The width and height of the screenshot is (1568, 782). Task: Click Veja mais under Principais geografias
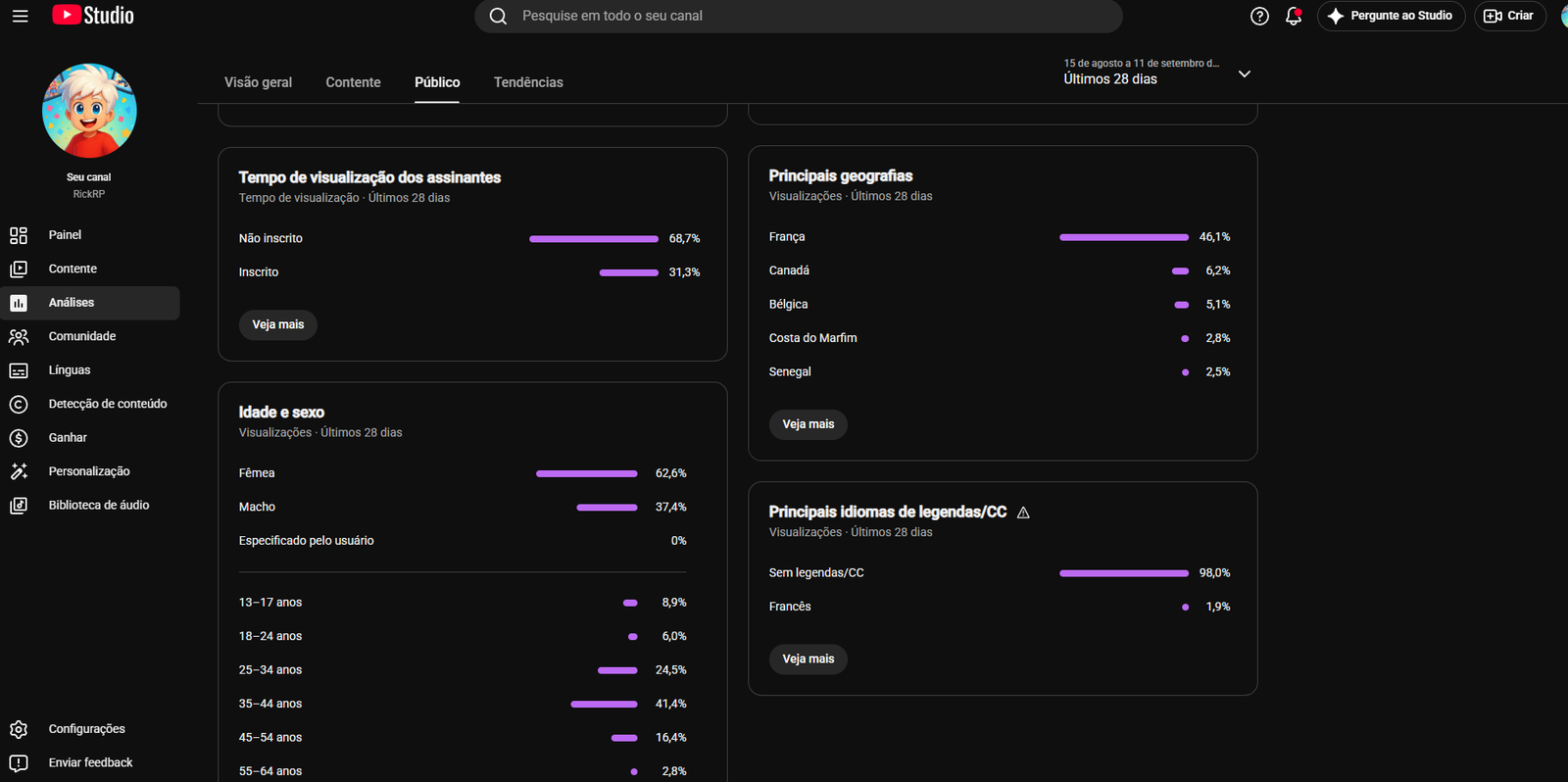coord(808,424)
